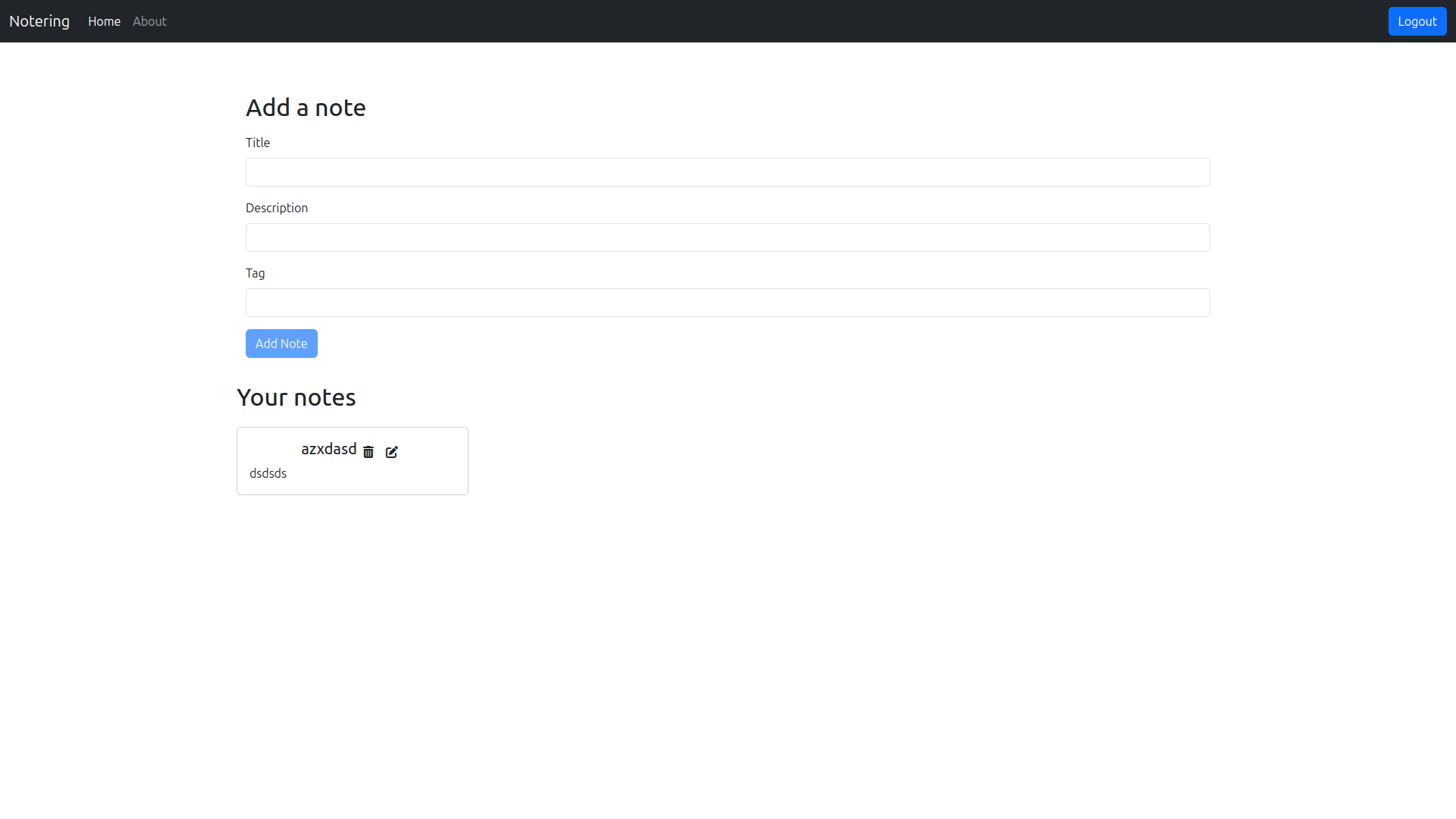Click the 'Add a note' heading
Image resolution: width=1456 pixels, height=819 pixels.
point(306,108)
